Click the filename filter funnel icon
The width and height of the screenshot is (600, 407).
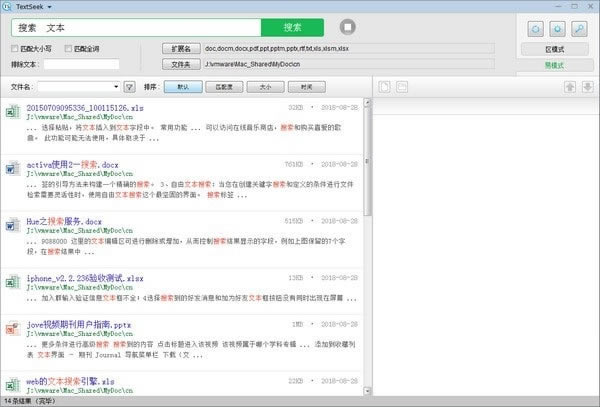130,87
